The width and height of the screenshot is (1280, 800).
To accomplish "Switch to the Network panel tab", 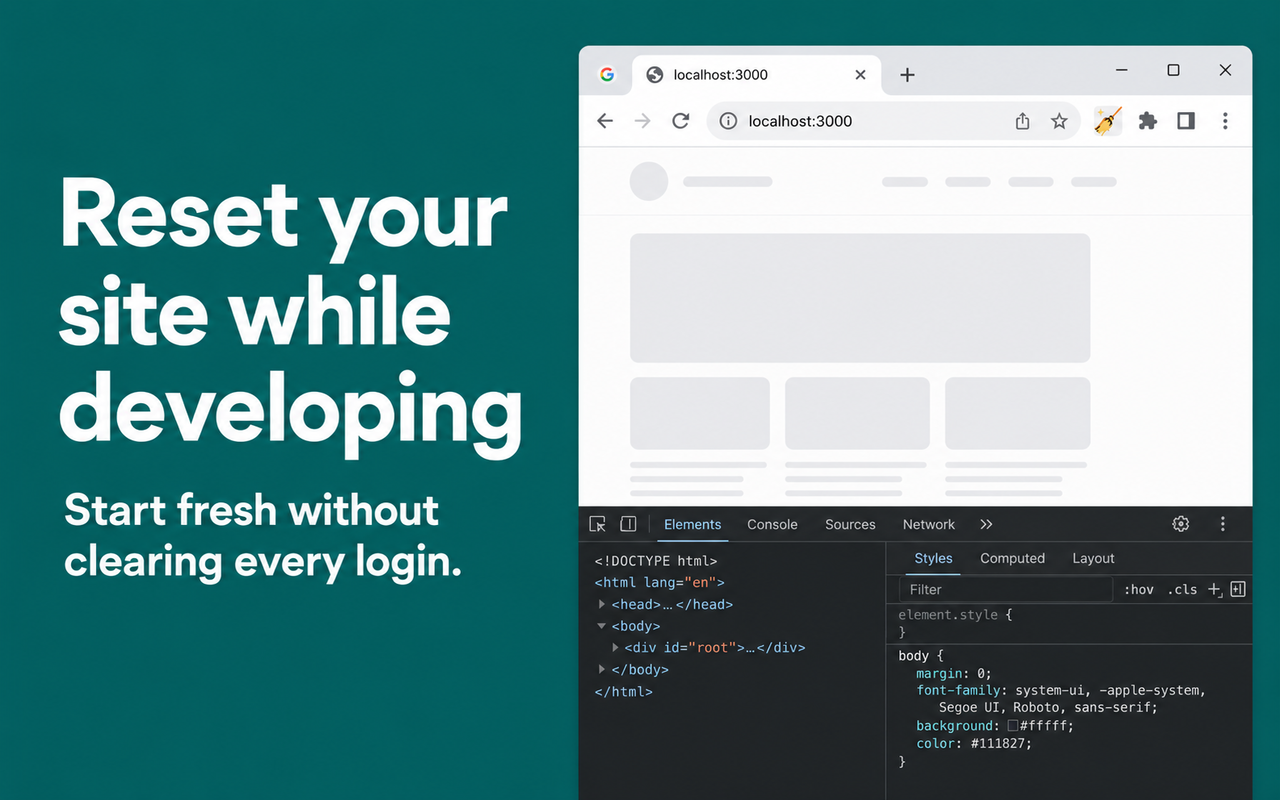I will [929, 524].
